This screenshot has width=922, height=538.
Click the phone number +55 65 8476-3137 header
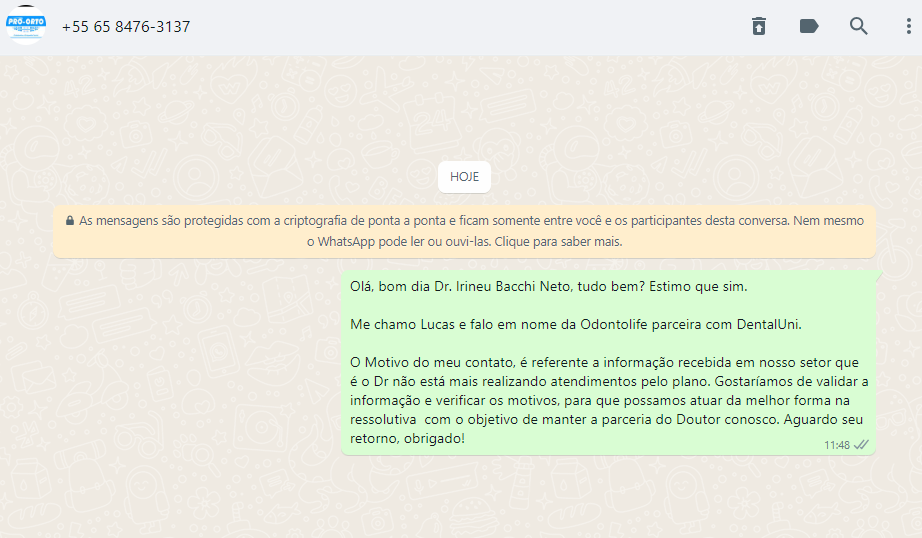tap(126, 27)
